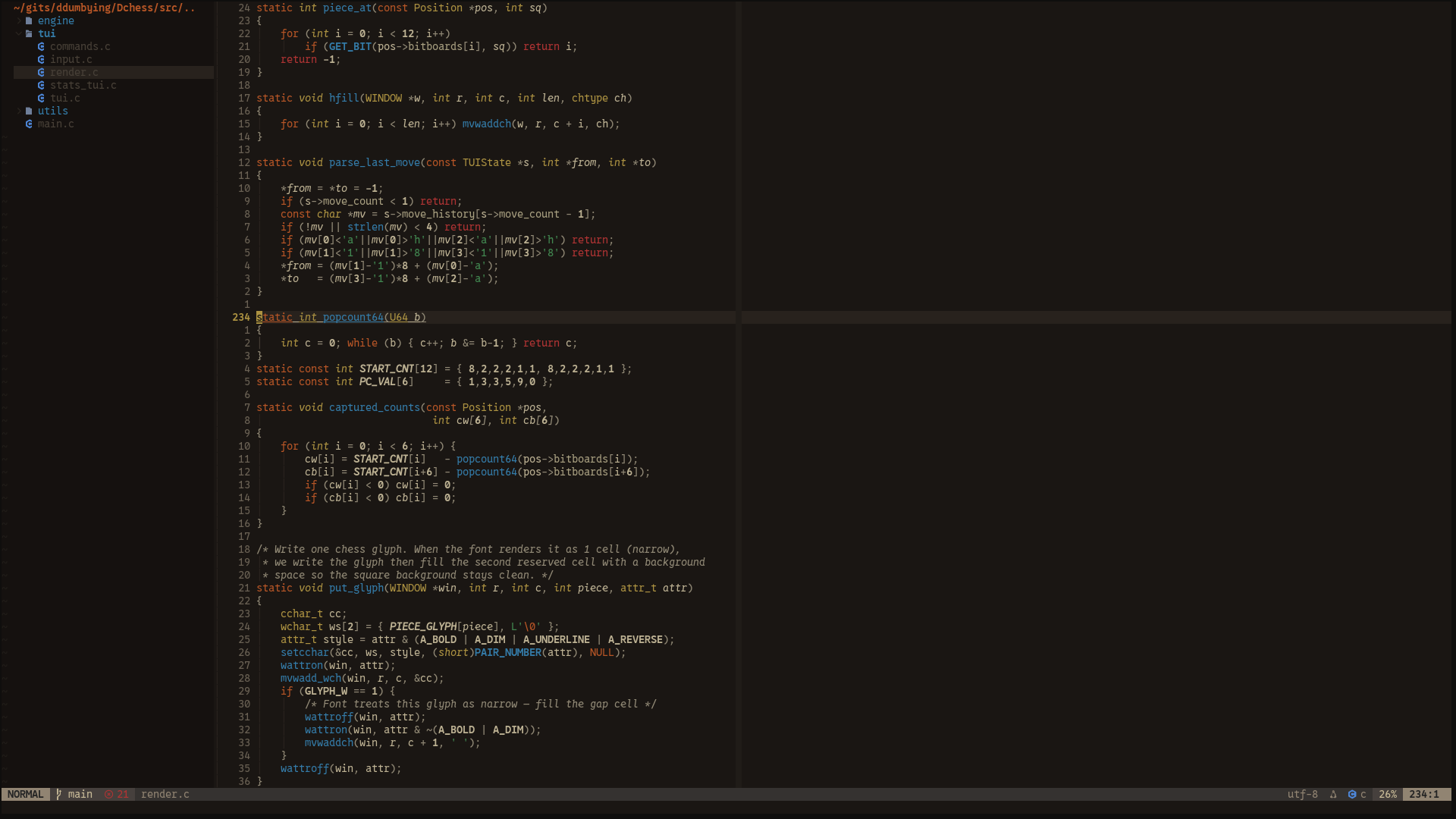Click the C file icon beside tui.c
Viewport: 1456px width, 819px height.
[41, 99]
